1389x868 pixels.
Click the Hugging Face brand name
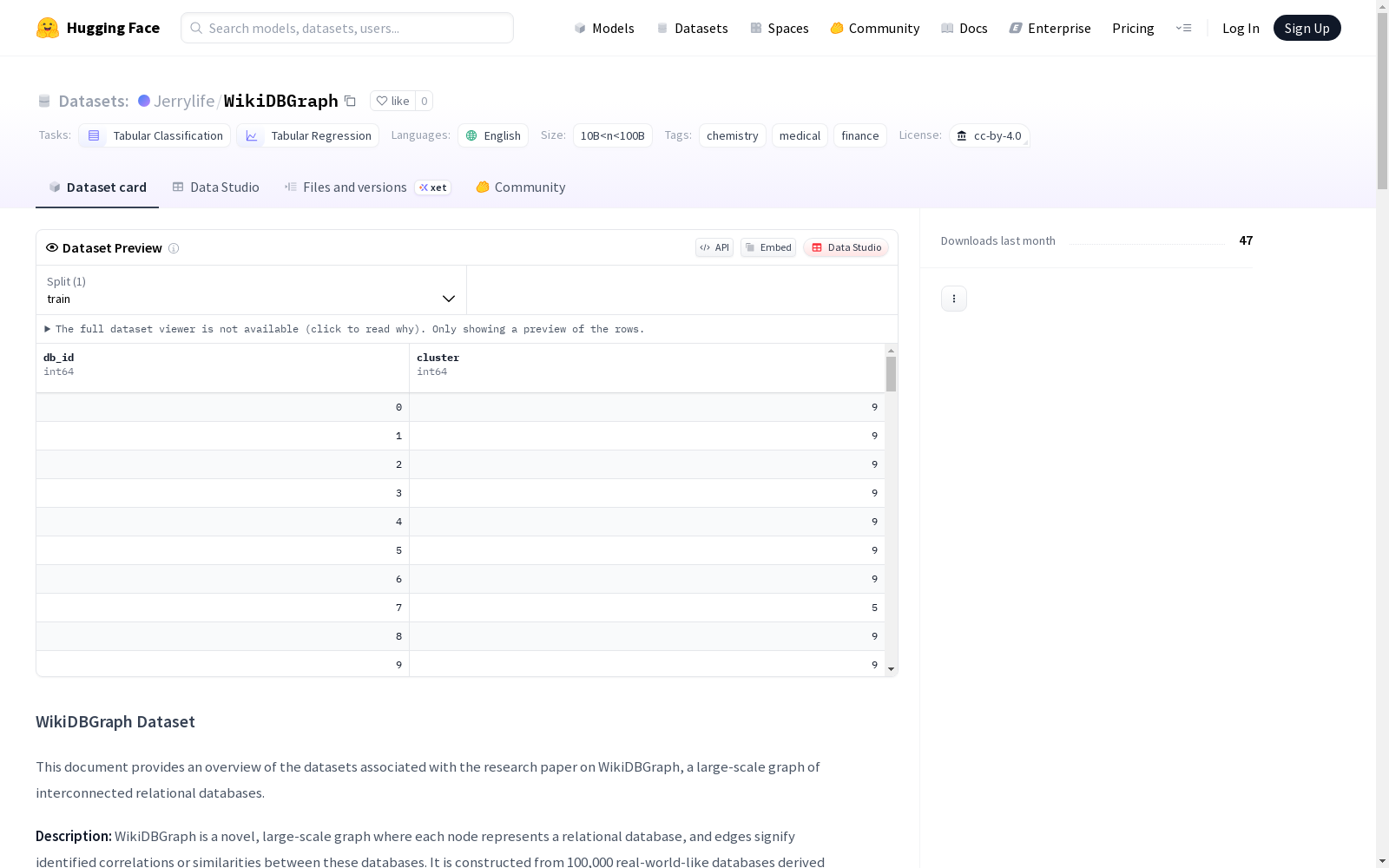pyautogui.click(x=113, y=28)
